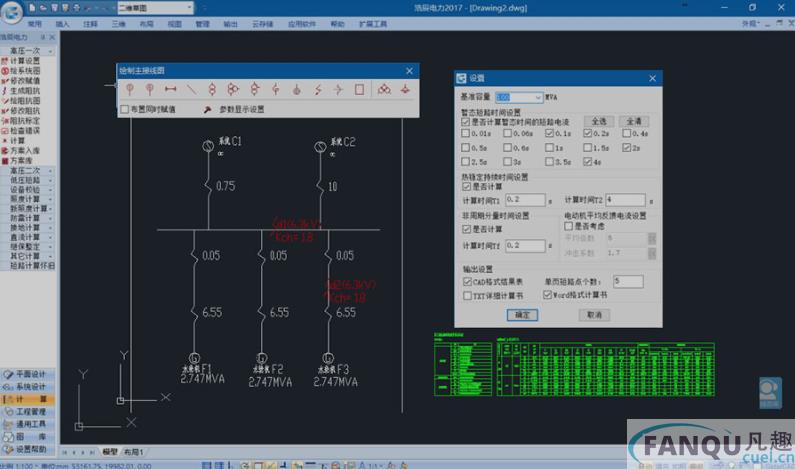This screenshot has height=469, width=795.
Task: Click the 全清 button
Action: [x=634, y=121]
